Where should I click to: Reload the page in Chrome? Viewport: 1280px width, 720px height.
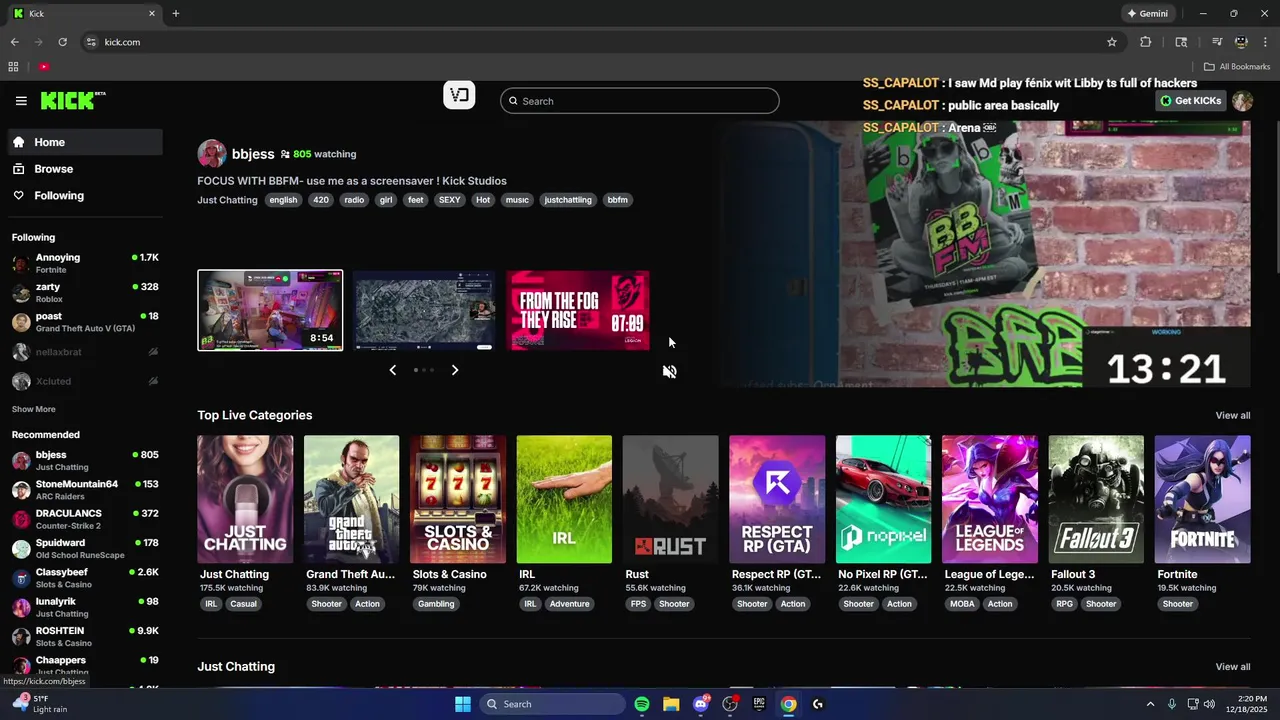coord(62,42)
